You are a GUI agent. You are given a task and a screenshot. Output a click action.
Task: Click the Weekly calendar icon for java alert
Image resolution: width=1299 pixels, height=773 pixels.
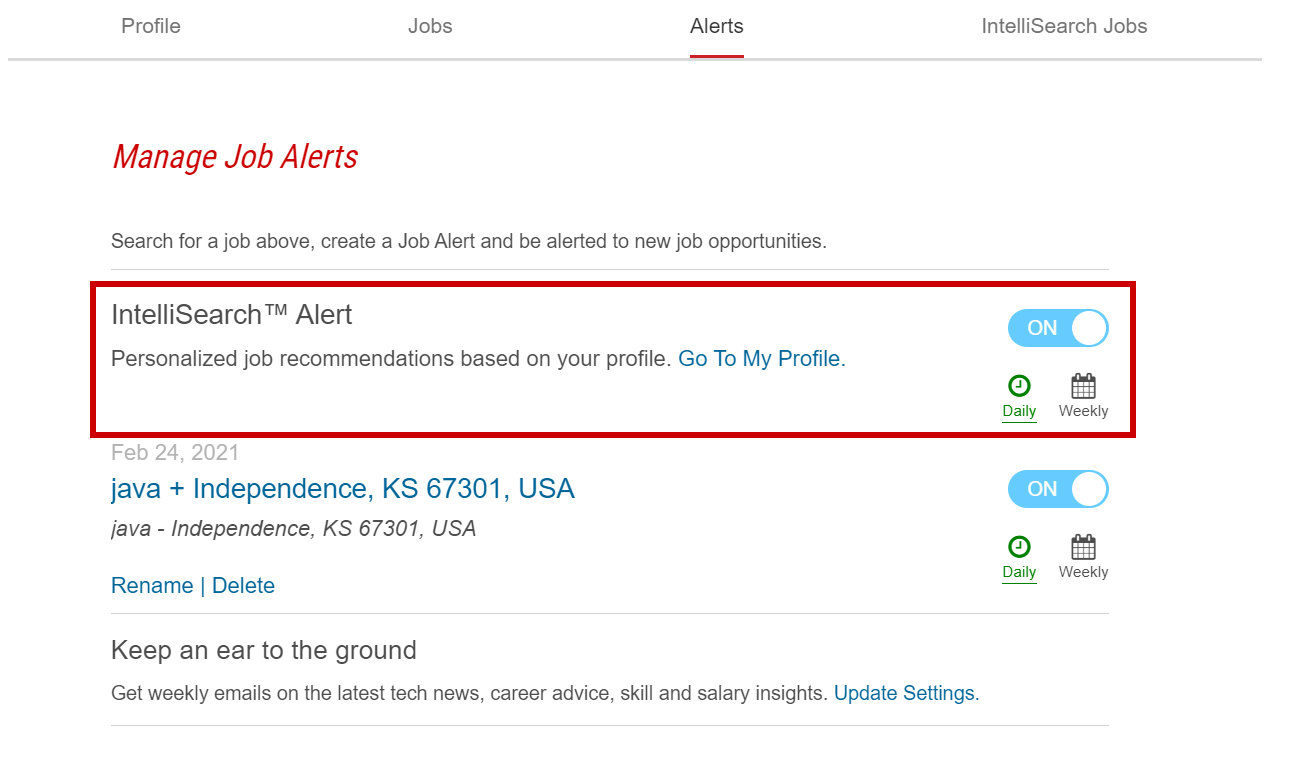(x=1083, y=547)
